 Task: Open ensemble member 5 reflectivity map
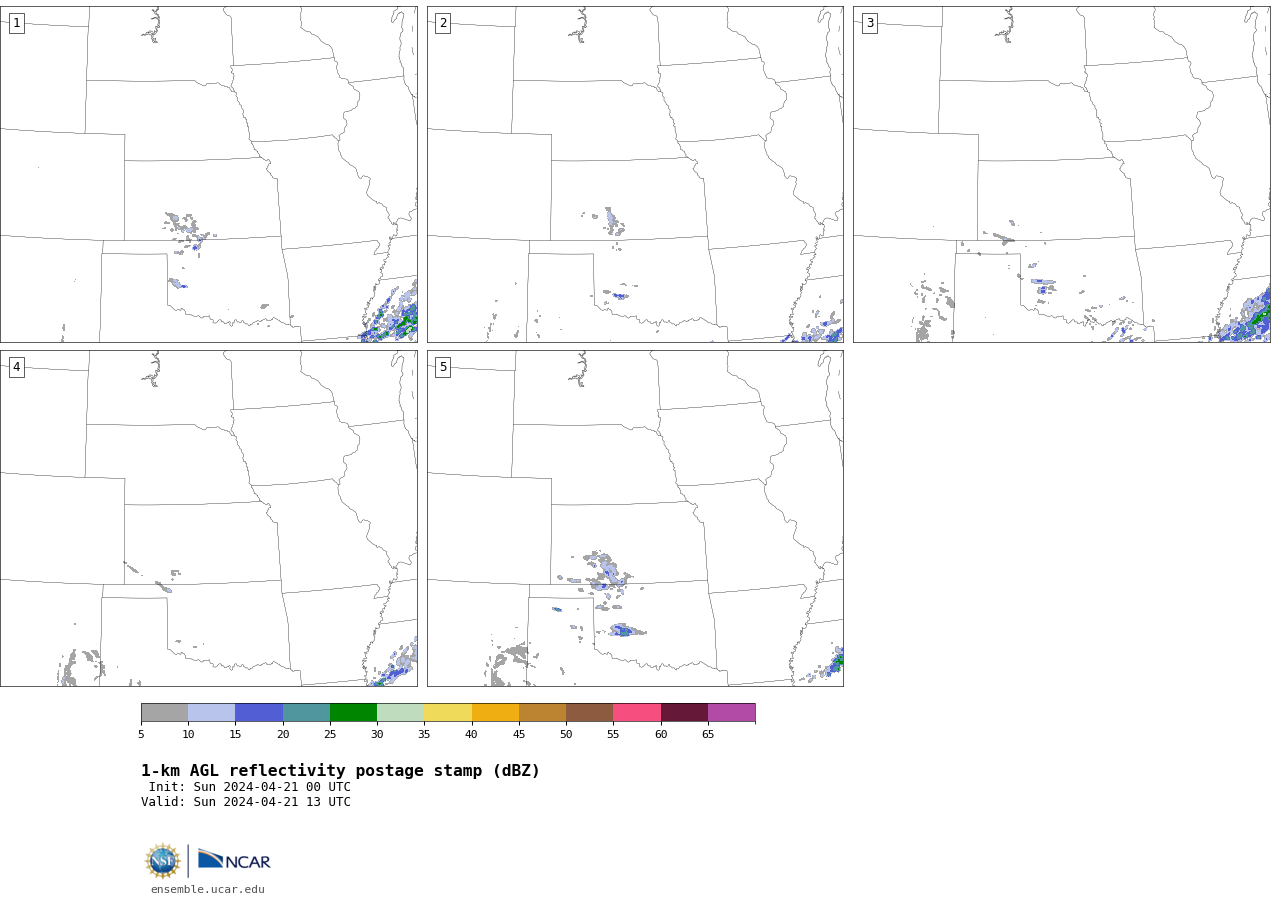tap(635, 518)
